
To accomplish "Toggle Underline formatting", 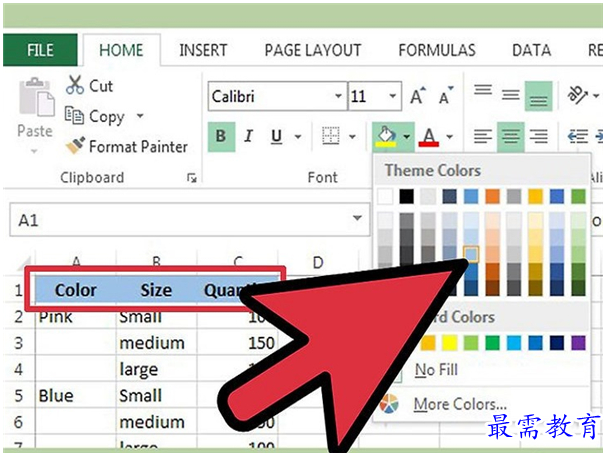I will click(x=276, y=136).
